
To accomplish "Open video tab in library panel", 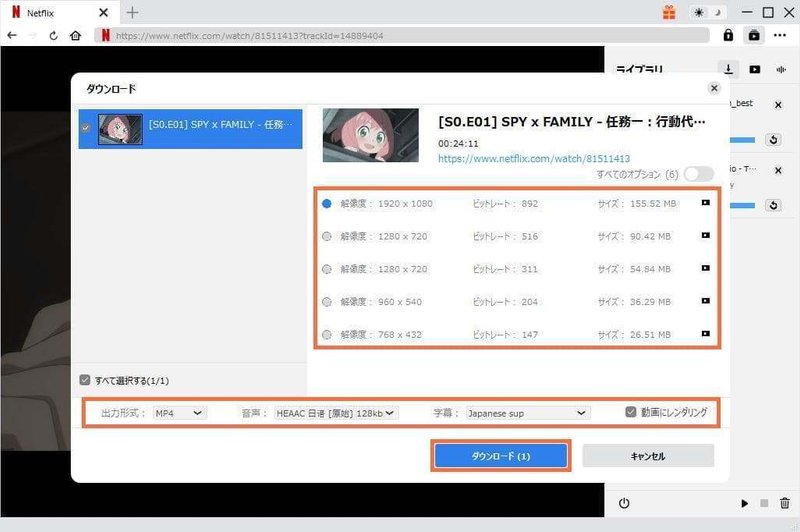I will (x=755, y=69).
